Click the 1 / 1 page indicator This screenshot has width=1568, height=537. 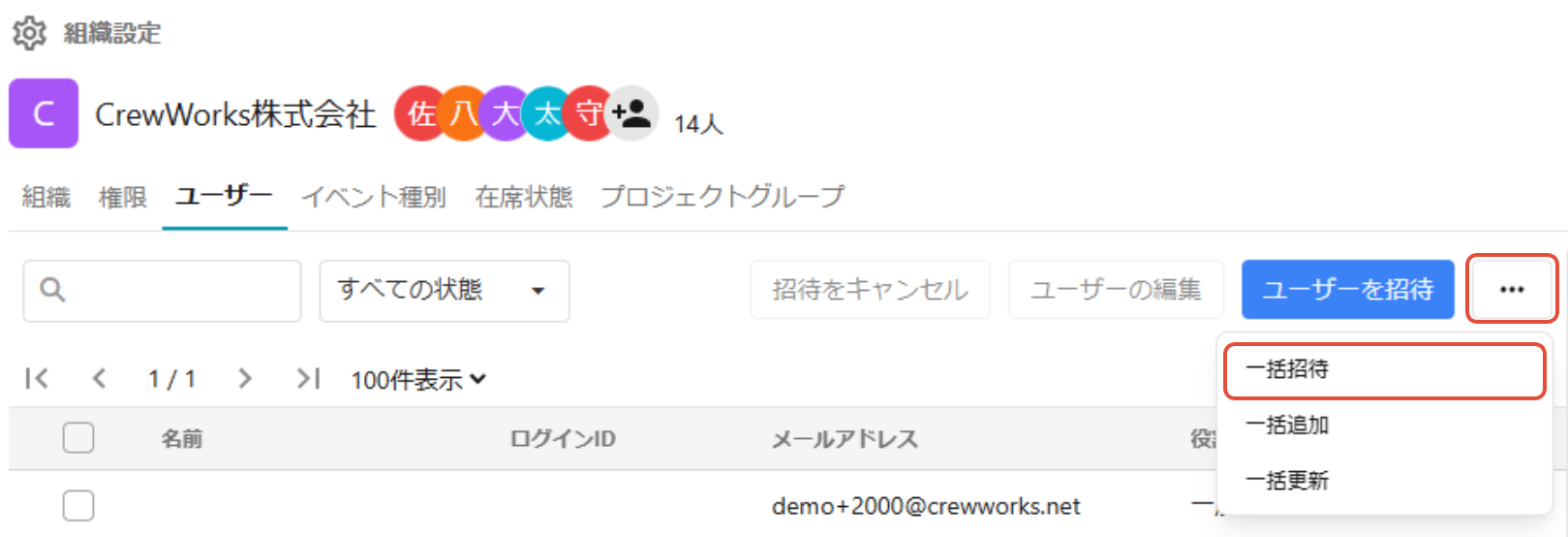click(x=171, y=379)
